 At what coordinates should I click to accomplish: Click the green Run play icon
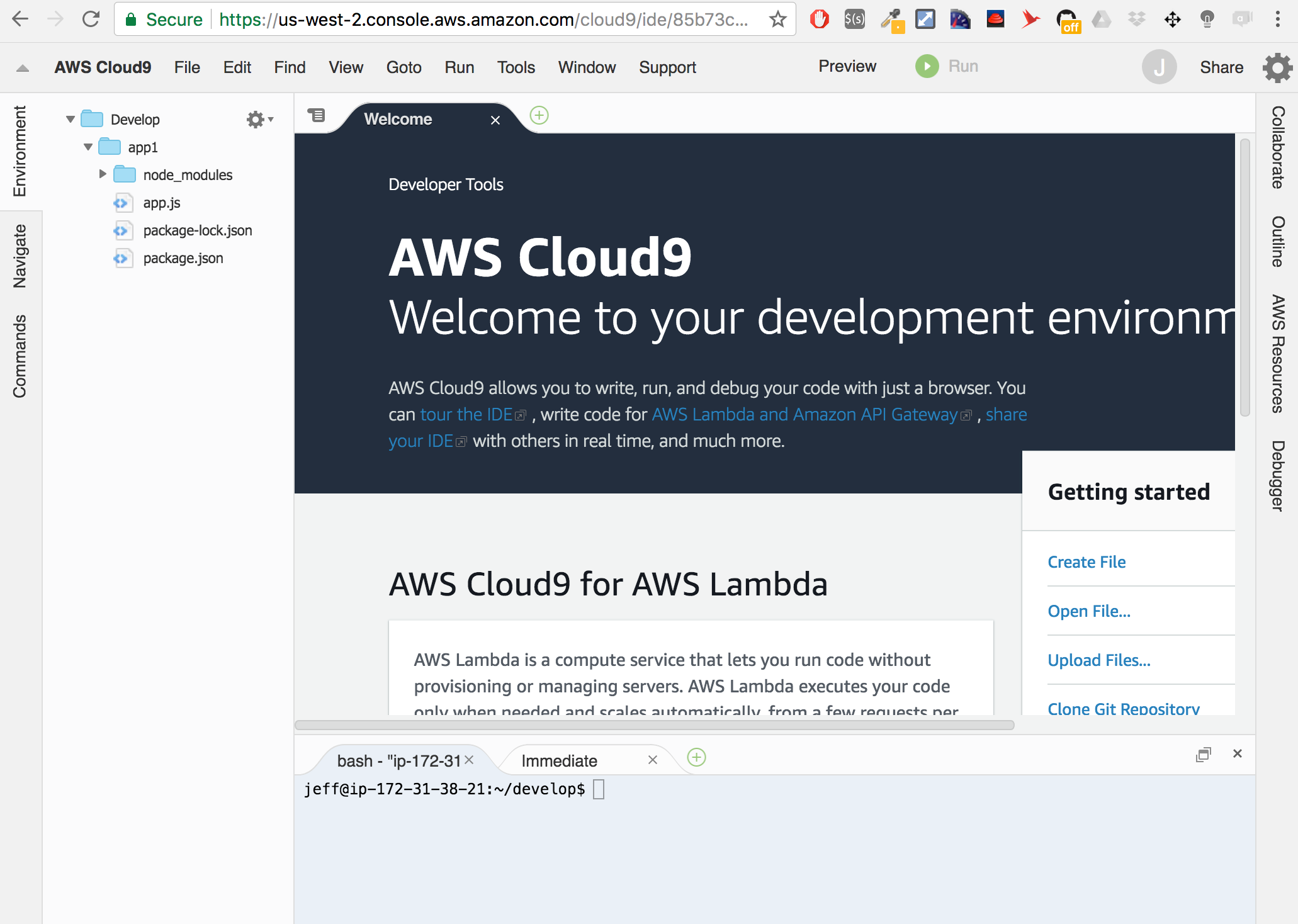[x=927, y=66]
